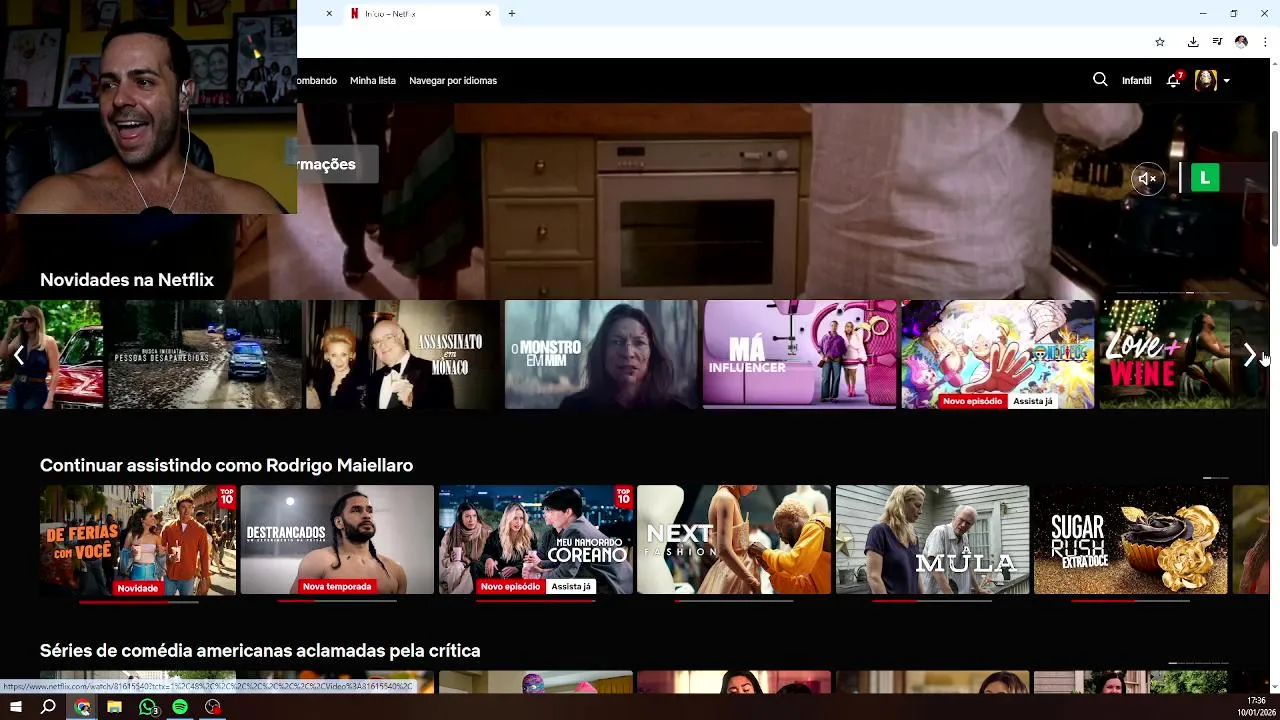Open 'Séries de comédia americanas aclamadas' title
1280x720 pixels.
260,651
